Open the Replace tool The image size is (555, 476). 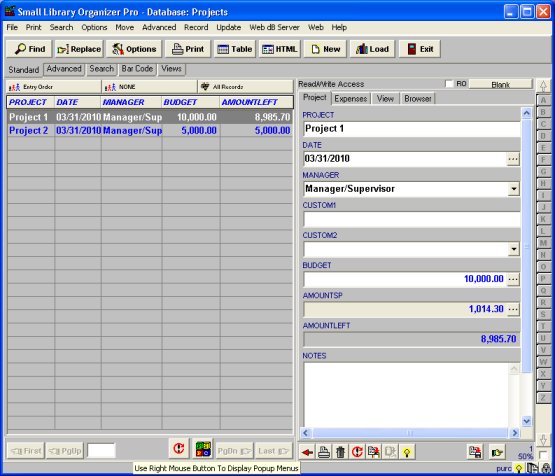point(79,49)
